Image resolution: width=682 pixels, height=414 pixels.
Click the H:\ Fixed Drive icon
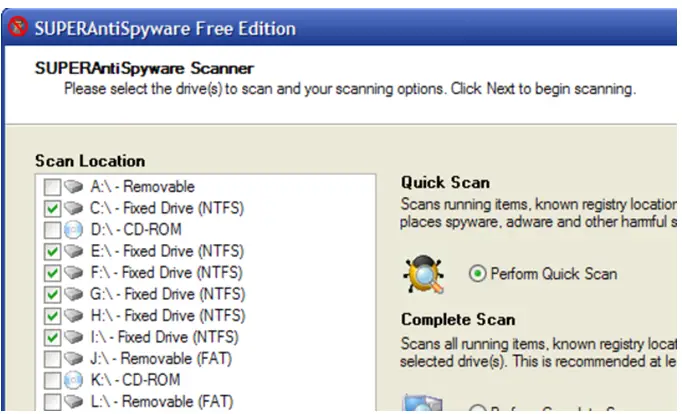[x=74, y=316]
